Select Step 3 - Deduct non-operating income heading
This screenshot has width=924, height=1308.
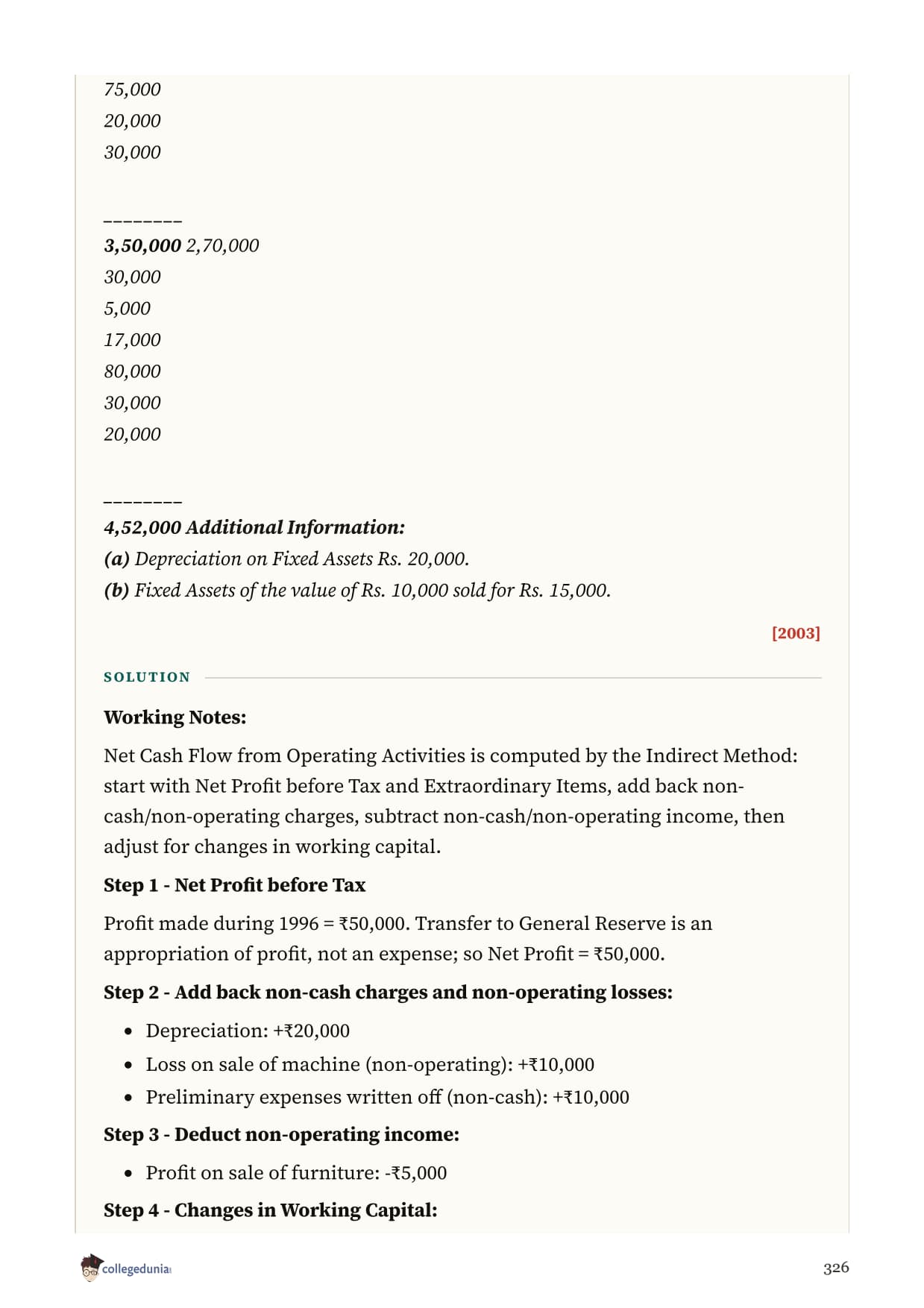point(282,1134)
